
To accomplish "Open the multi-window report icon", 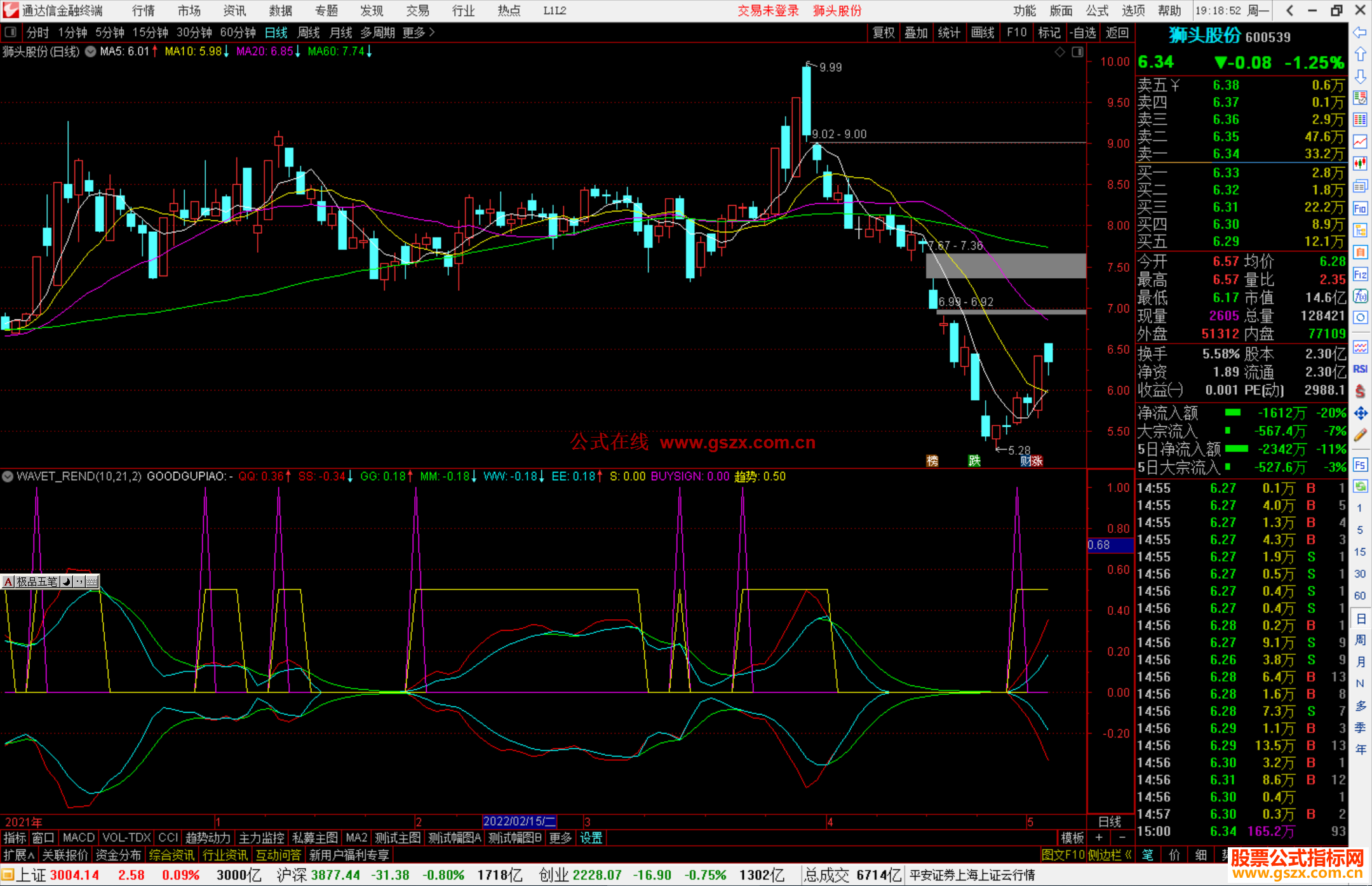I will [x=1360, y=186].
